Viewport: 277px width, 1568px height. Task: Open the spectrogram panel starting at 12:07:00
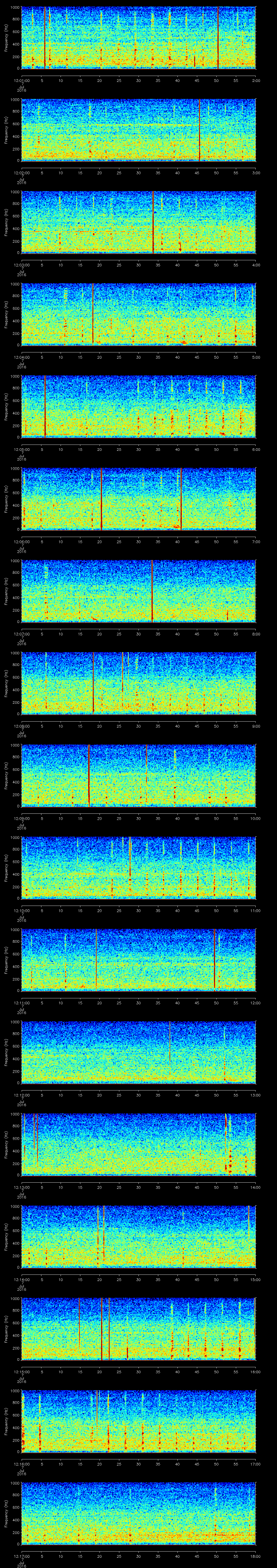click(139, 592)
